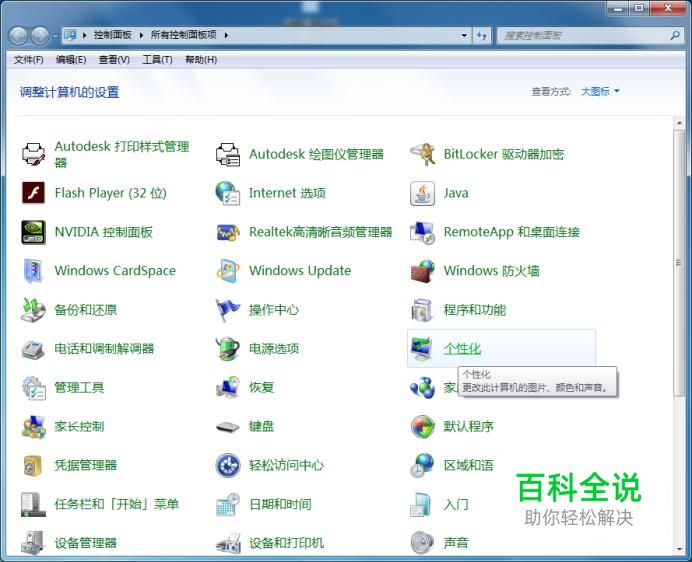Open 操作中心 flag icon
The height and width of the screenshot is (562, 692).
(x=228, y=309)
